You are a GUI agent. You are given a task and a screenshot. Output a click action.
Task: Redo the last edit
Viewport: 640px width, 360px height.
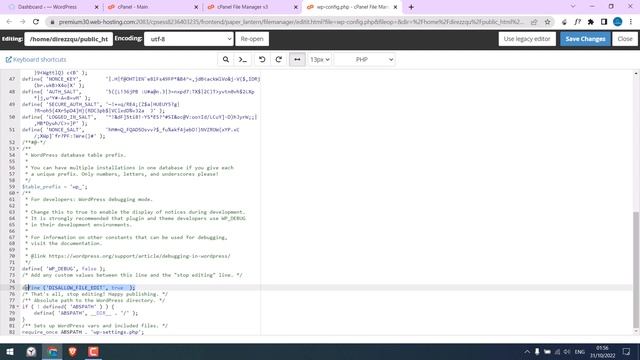point(279,60)
